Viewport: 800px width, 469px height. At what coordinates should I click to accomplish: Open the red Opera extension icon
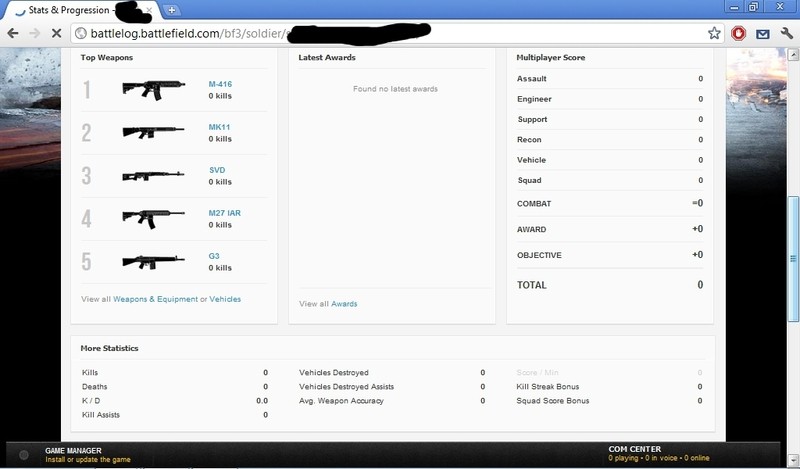click(739, 33)
